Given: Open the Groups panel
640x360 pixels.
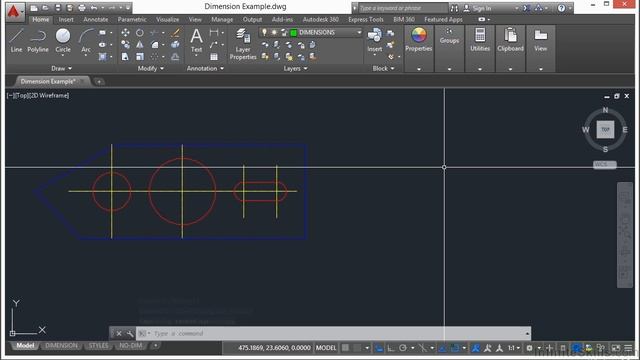Looking at the screenshot, I should 449,36.
